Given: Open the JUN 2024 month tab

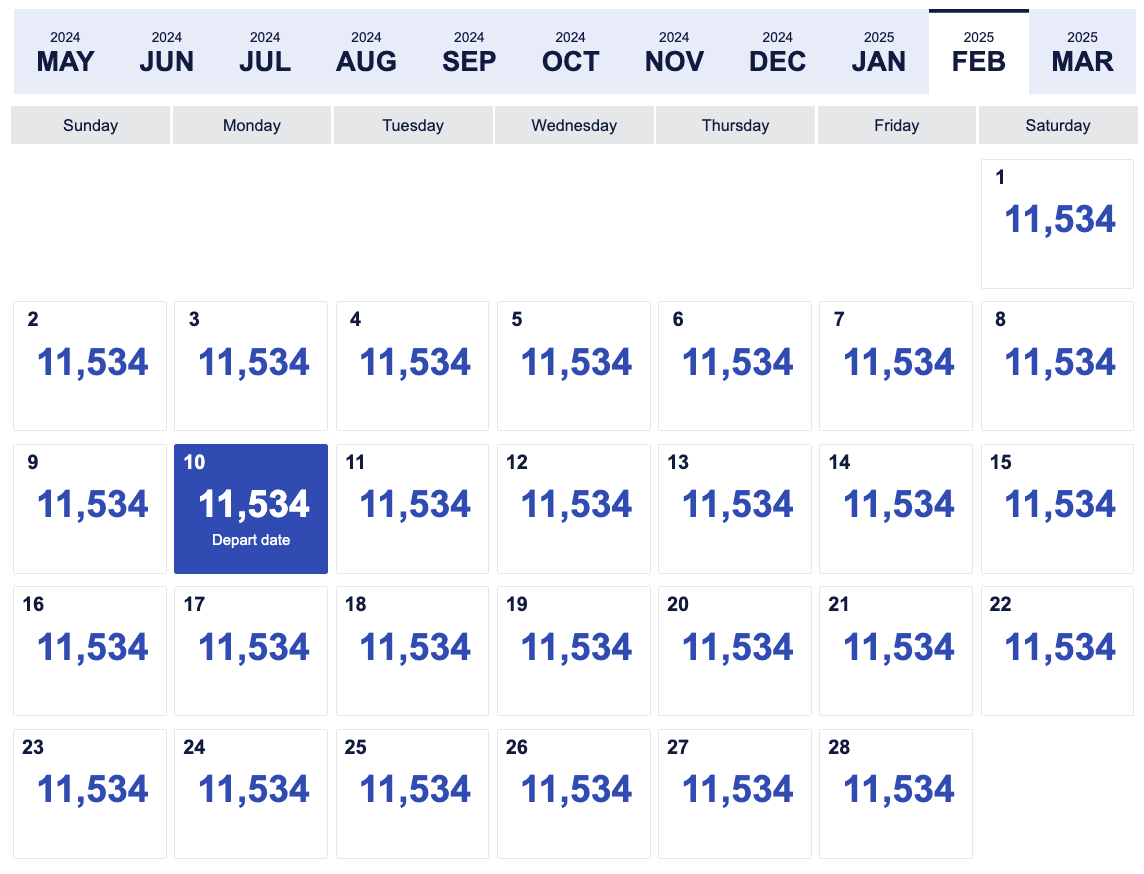Looking at the screenshot, I should [166, 52].
